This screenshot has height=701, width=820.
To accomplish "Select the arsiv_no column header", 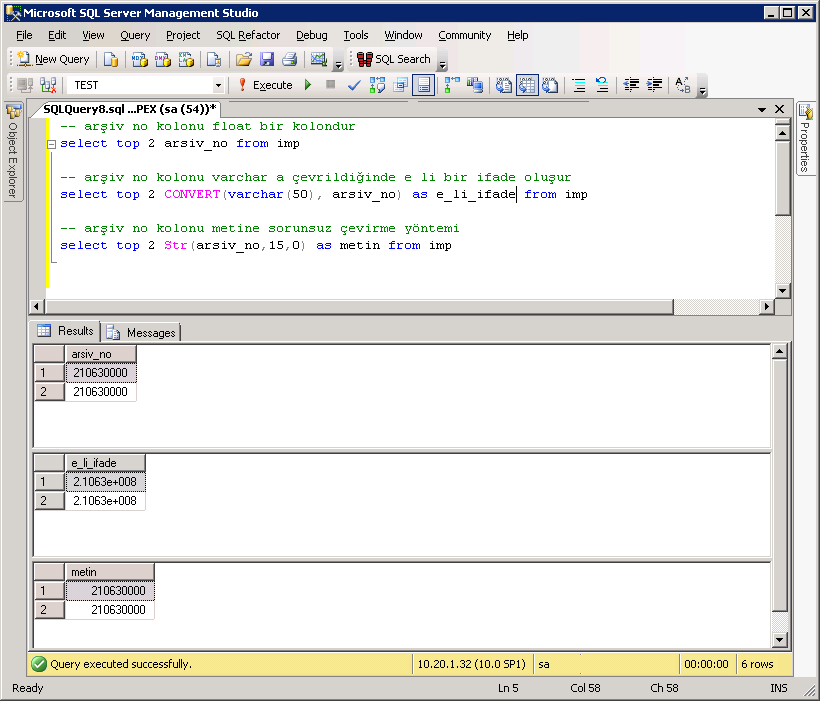I will [x=100, y=354].
